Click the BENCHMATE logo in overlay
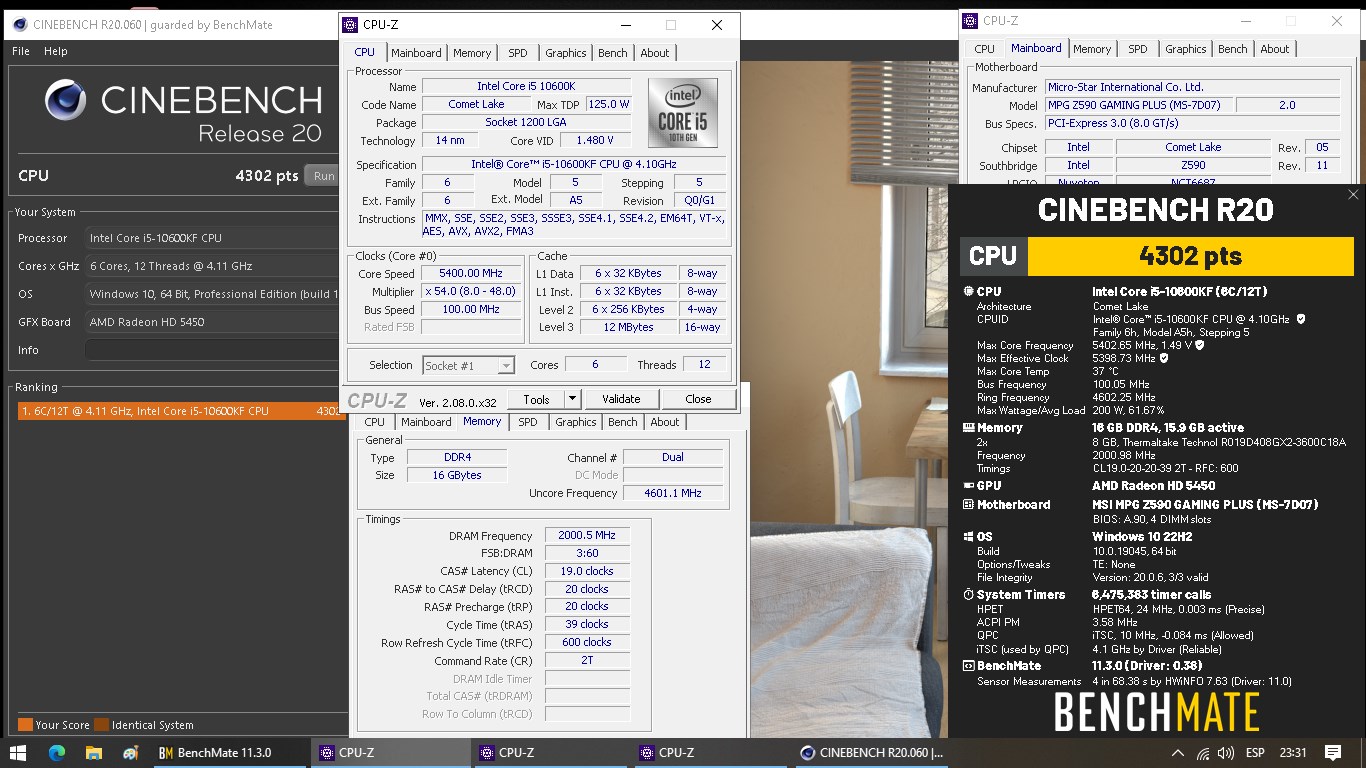 (1157, 712)
